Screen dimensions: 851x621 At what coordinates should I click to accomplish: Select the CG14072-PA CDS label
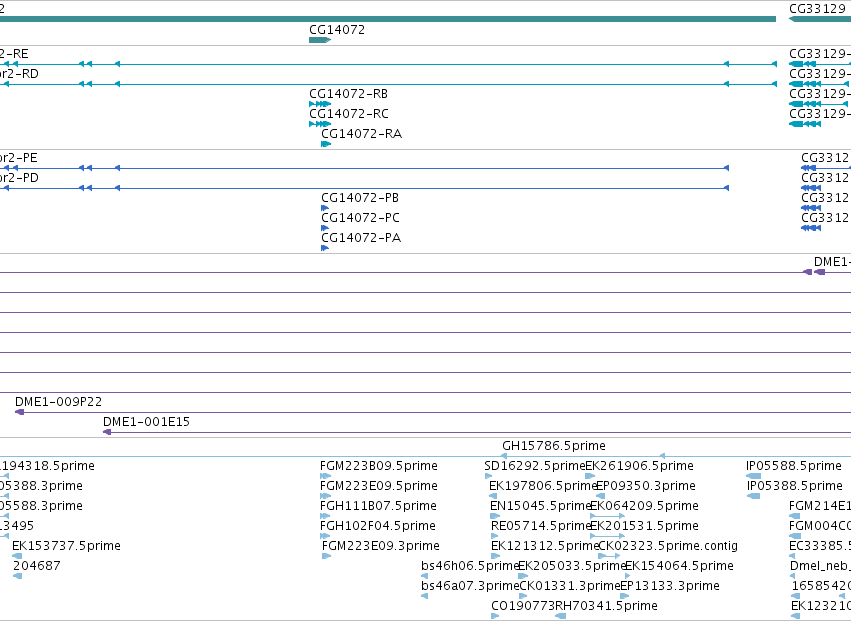click(361, 238)
